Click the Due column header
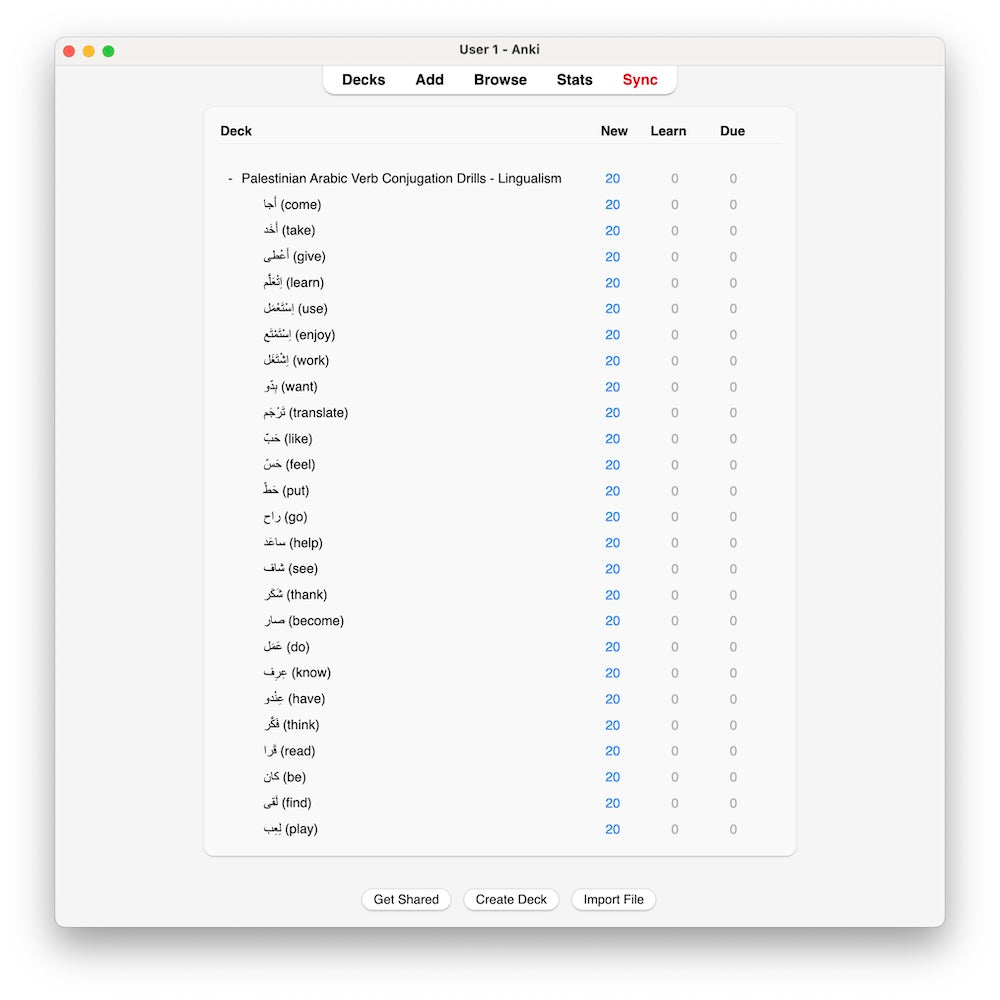The height and width of the screenshot is (1000, 1000). coord(732,131)
